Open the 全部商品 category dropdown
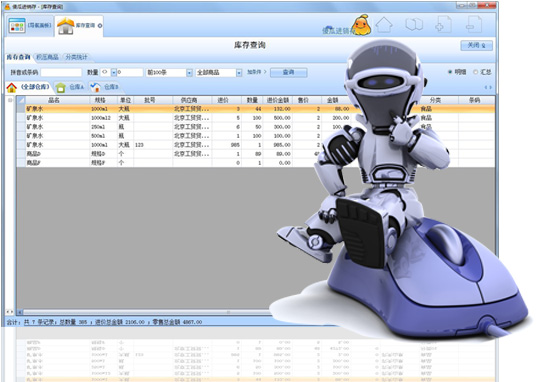This screenshot has width=553, height=382. pyautogui.click(x=239, y=73)
